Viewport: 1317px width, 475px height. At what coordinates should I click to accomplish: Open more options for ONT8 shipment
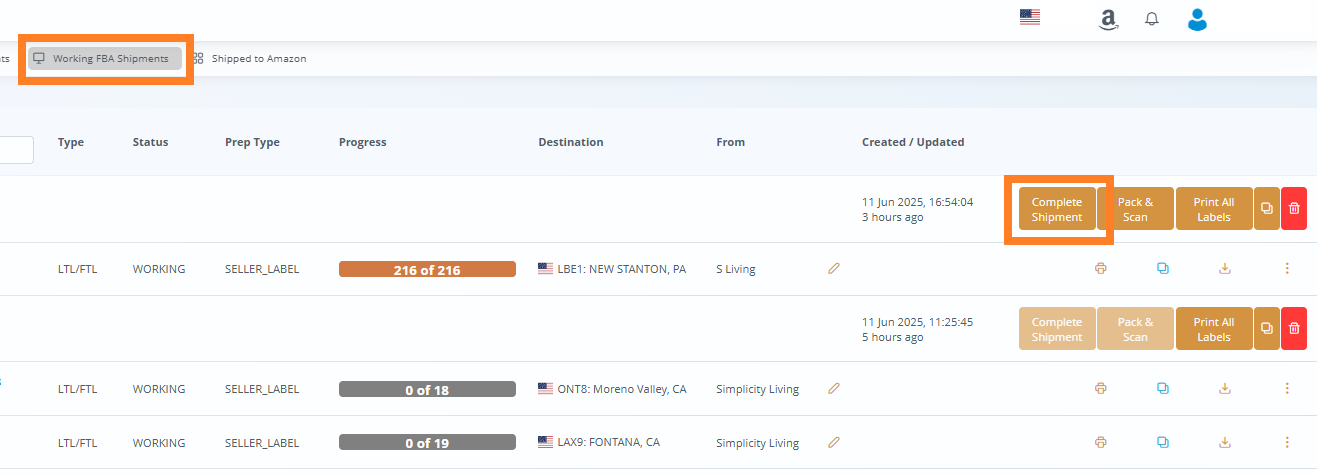coord(1287,389)
